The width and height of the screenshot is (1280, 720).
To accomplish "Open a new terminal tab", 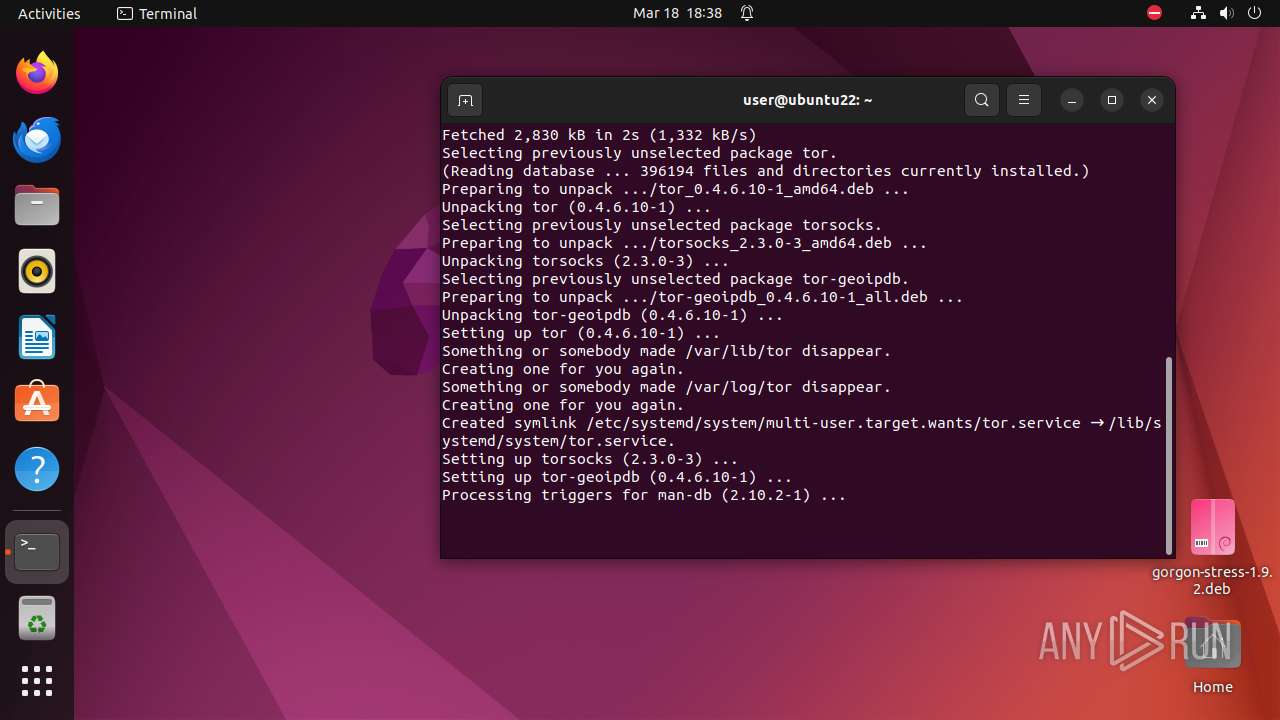I will click(465, 100).
